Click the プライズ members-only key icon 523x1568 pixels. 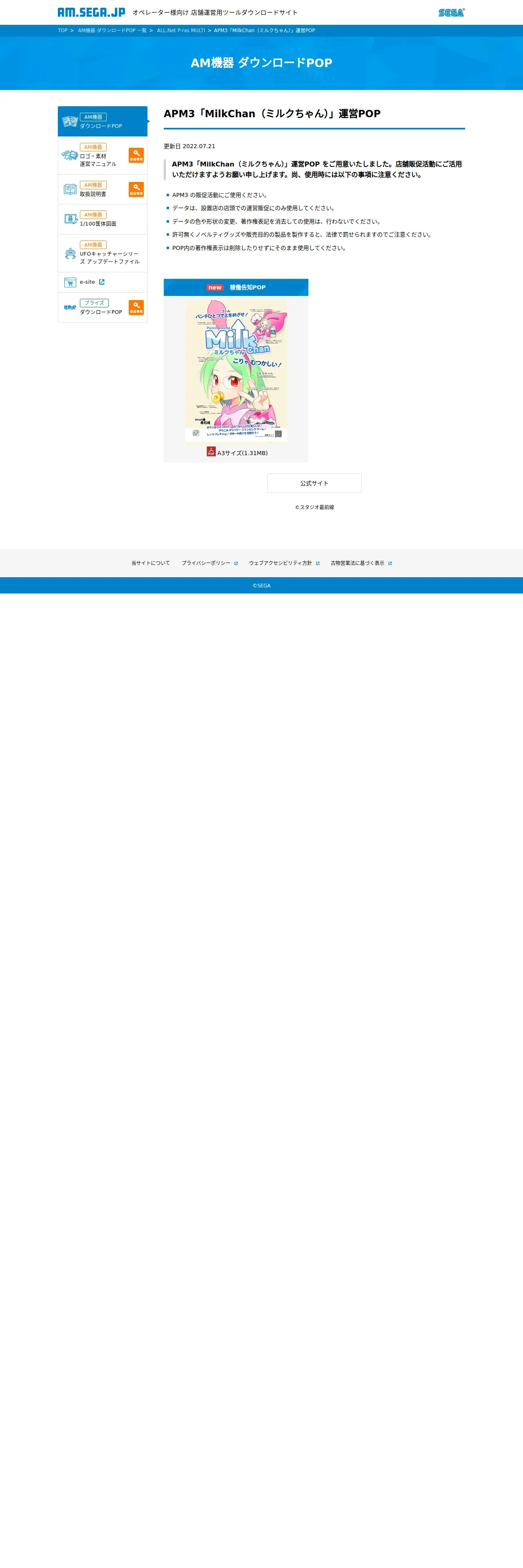pyautogui.click(x=136, y=307)
